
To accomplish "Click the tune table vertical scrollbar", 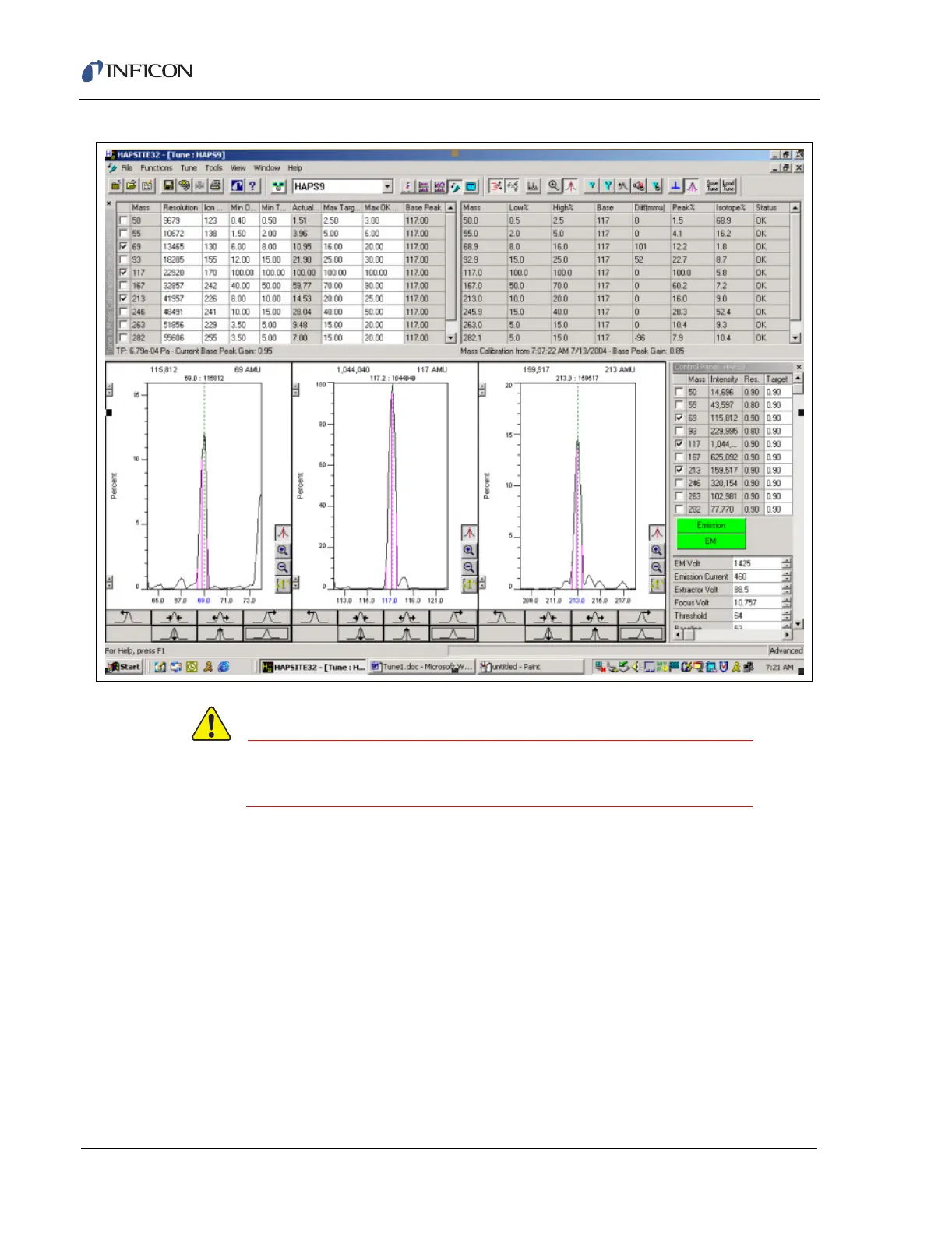I will pyautogui.click(x=450, y=273).
